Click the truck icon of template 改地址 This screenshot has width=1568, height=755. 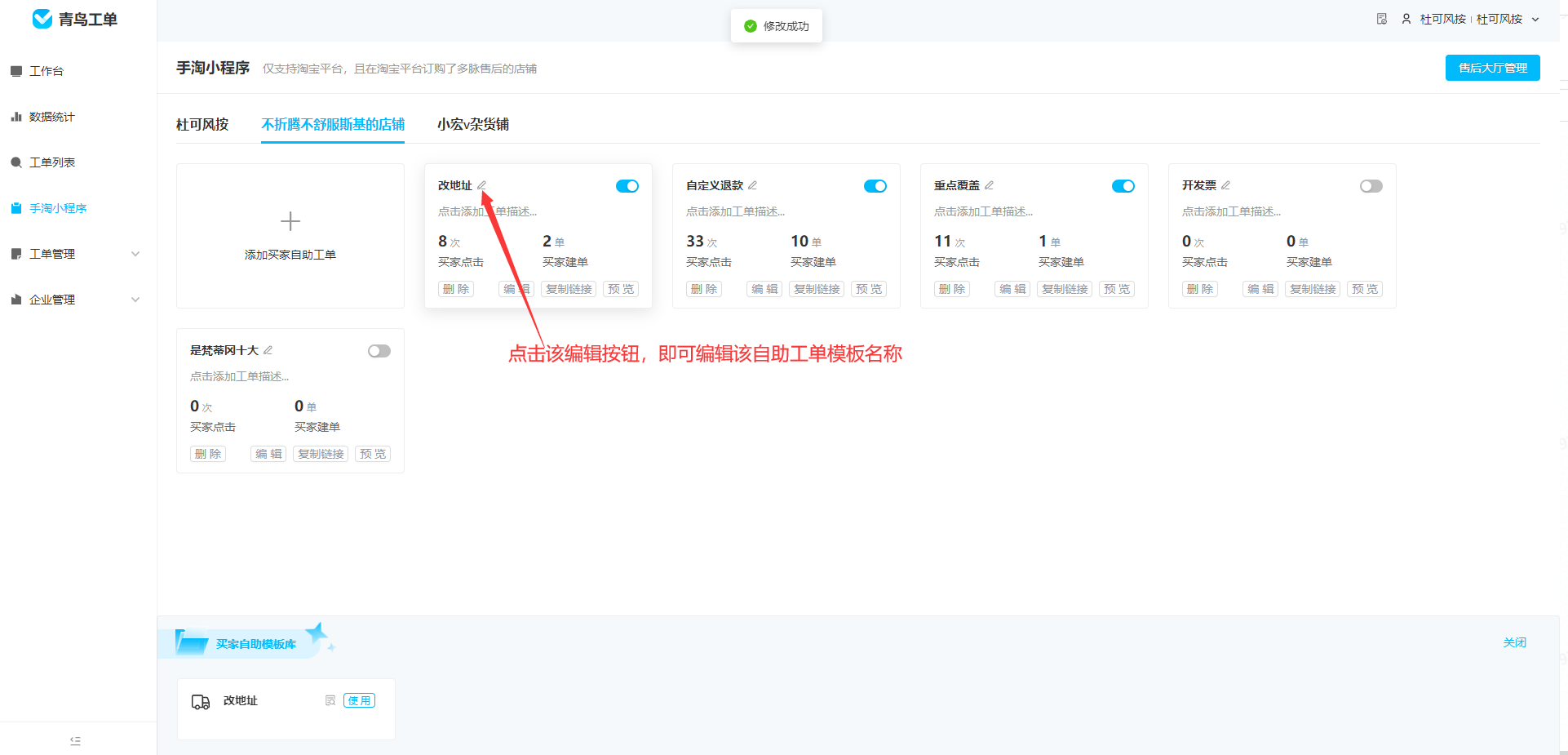(201, 702)
